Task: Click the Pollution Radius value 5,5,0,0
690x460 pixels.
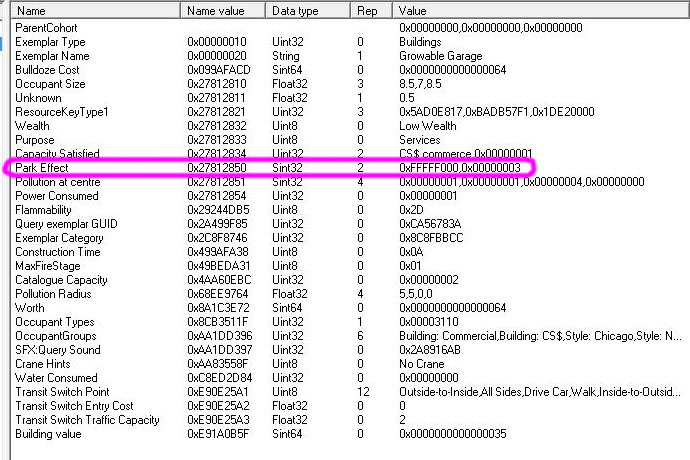Action: click(x=415, y=294)
